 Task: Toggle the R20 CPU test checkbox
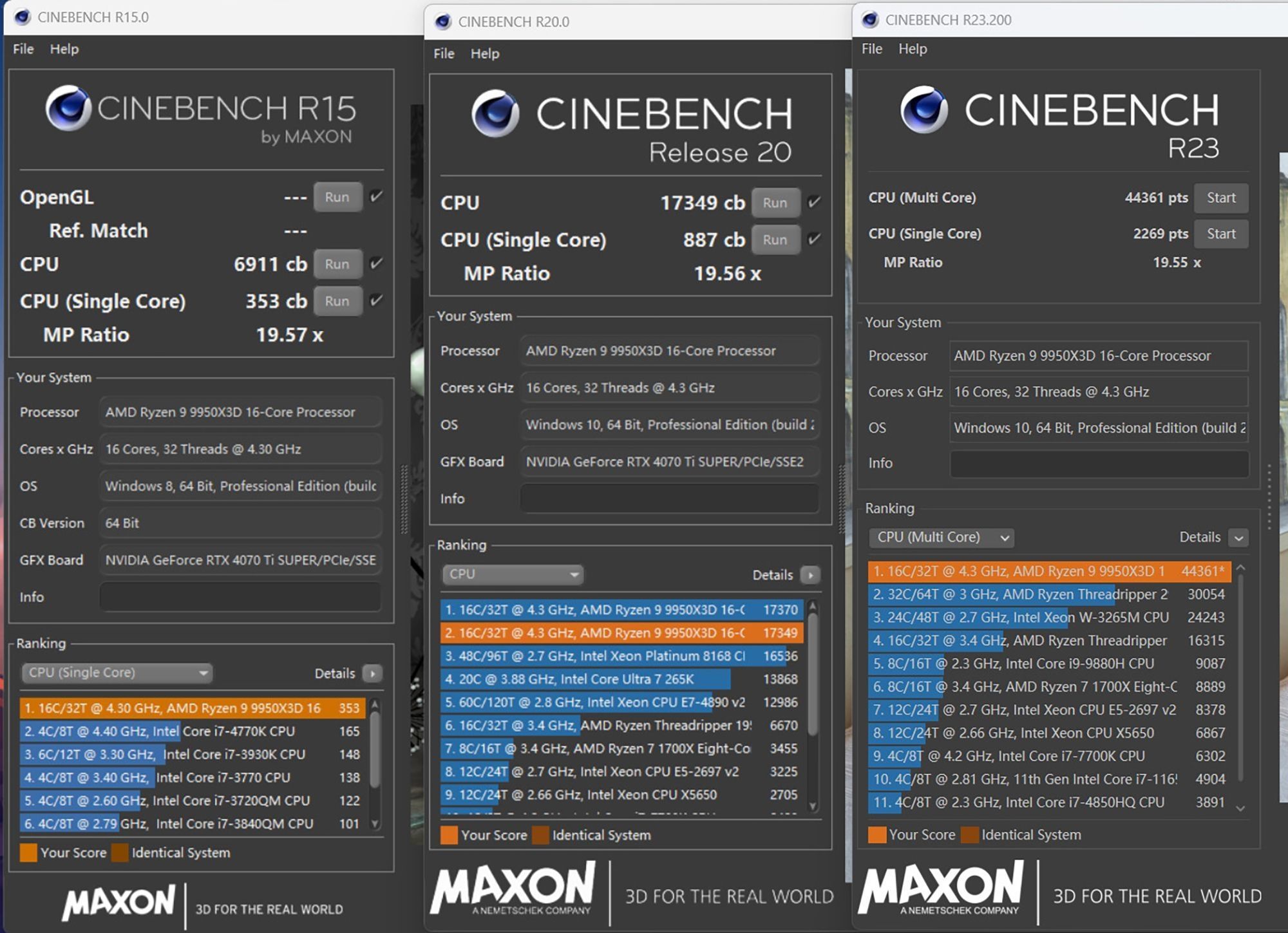pos(814,202)
